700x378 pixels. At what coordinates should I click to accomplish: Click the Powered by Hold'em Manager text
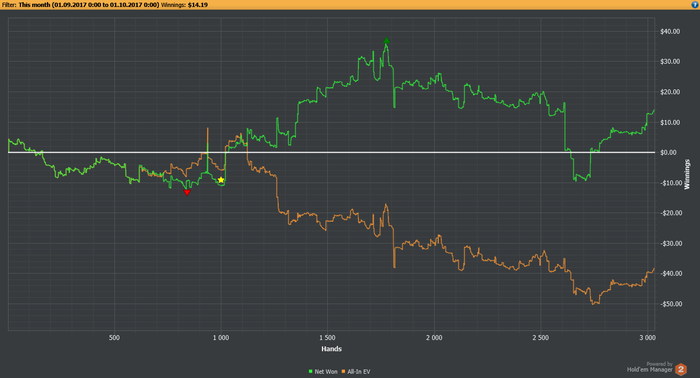[x=650, y=367]
